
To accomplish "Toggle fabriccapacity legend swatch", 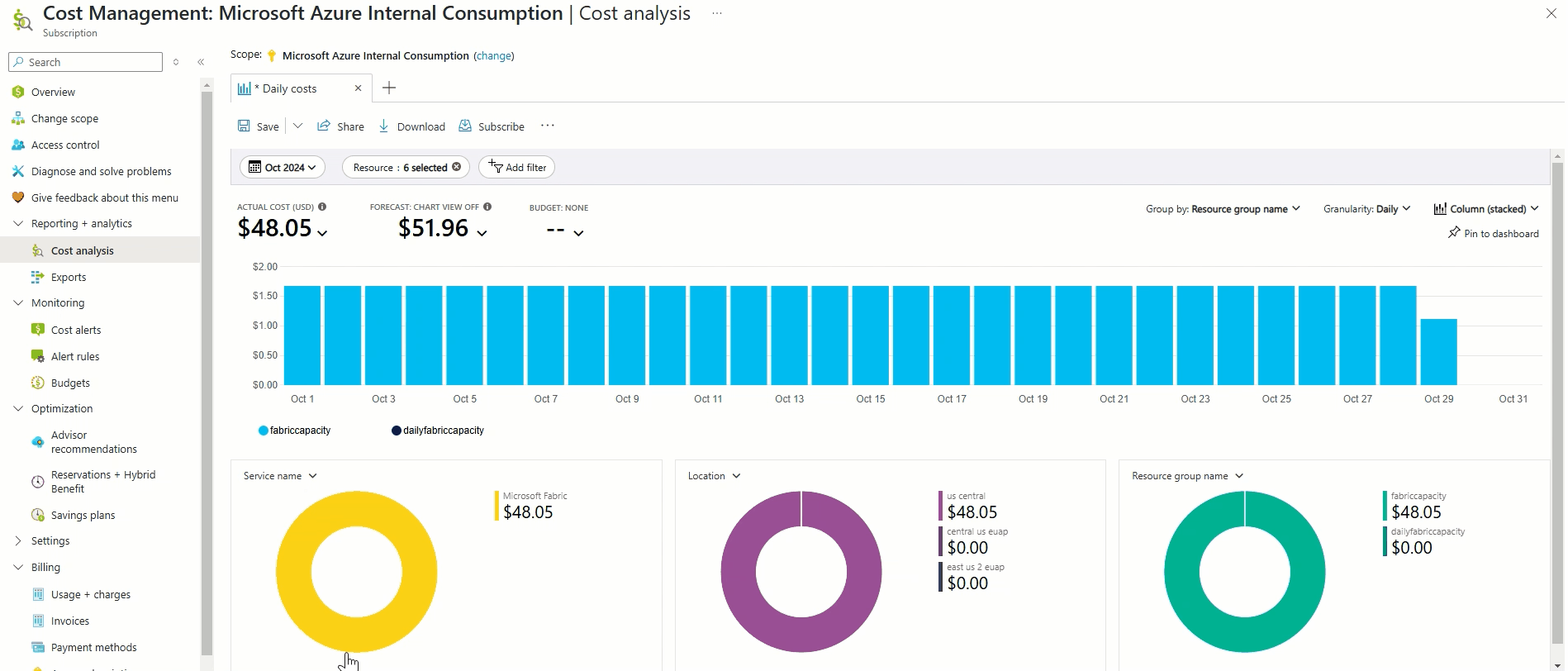I will 264,431.
